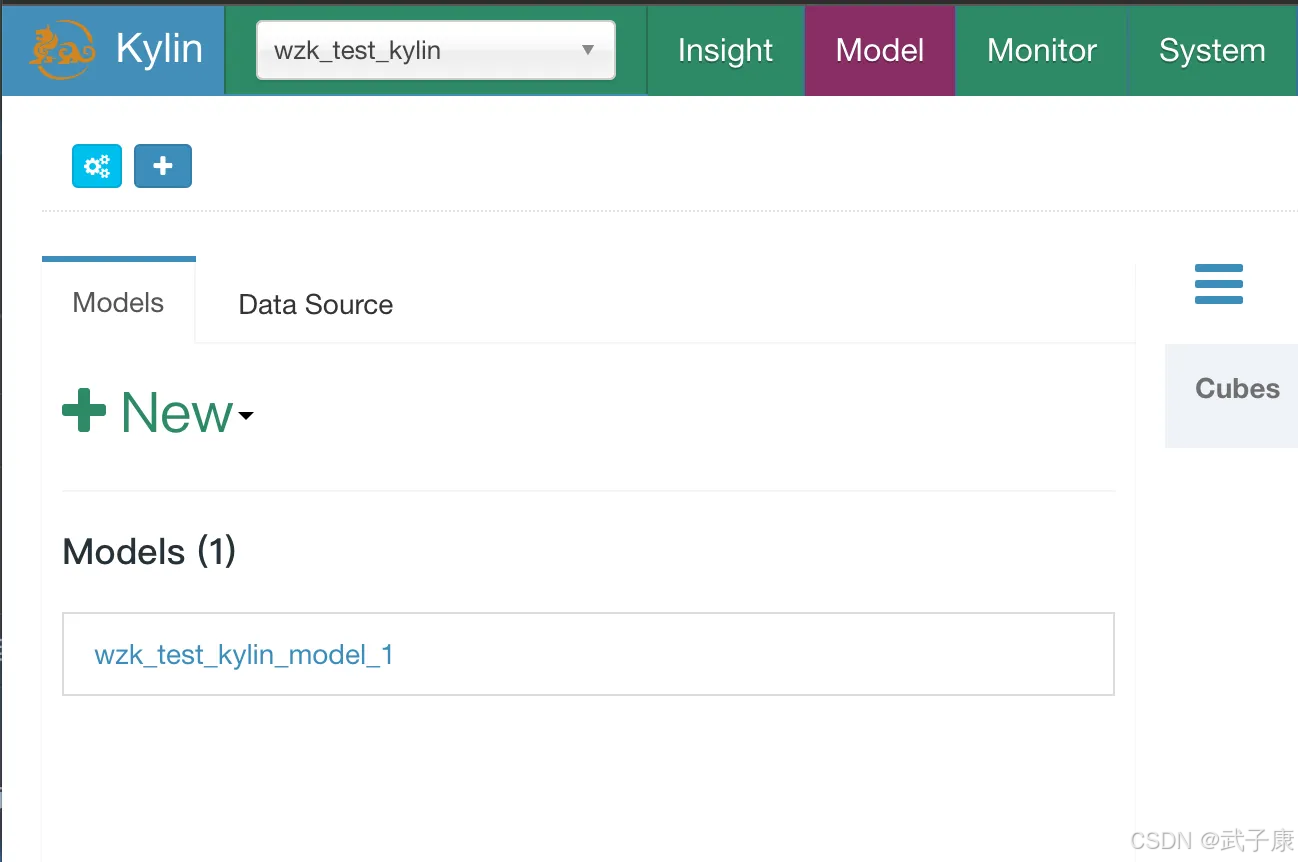The width and height of the screenshot is (1298, 862).
Task: Select the Model menu item
Action: tap(880, 51)
